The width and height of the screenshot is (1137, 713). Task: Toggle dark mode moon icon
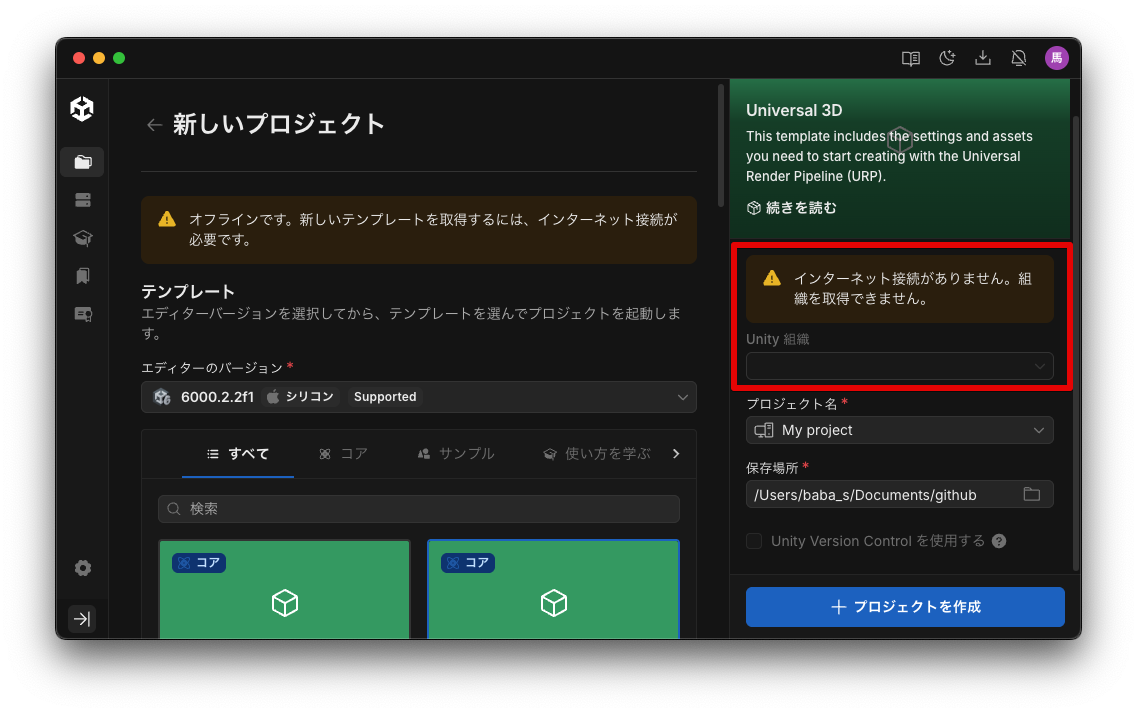click(947, 58)
